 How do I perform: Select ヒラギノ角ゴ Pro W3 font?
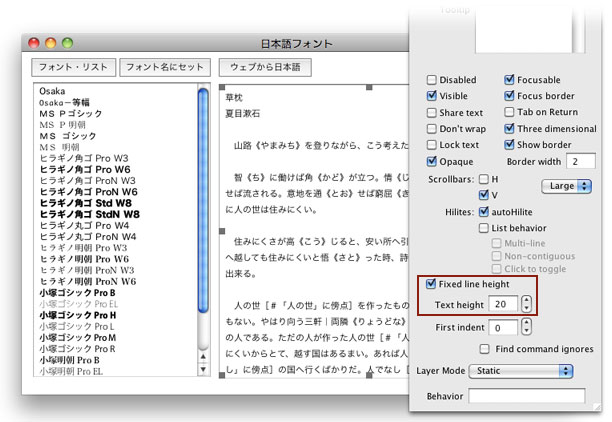coord(84,158)
